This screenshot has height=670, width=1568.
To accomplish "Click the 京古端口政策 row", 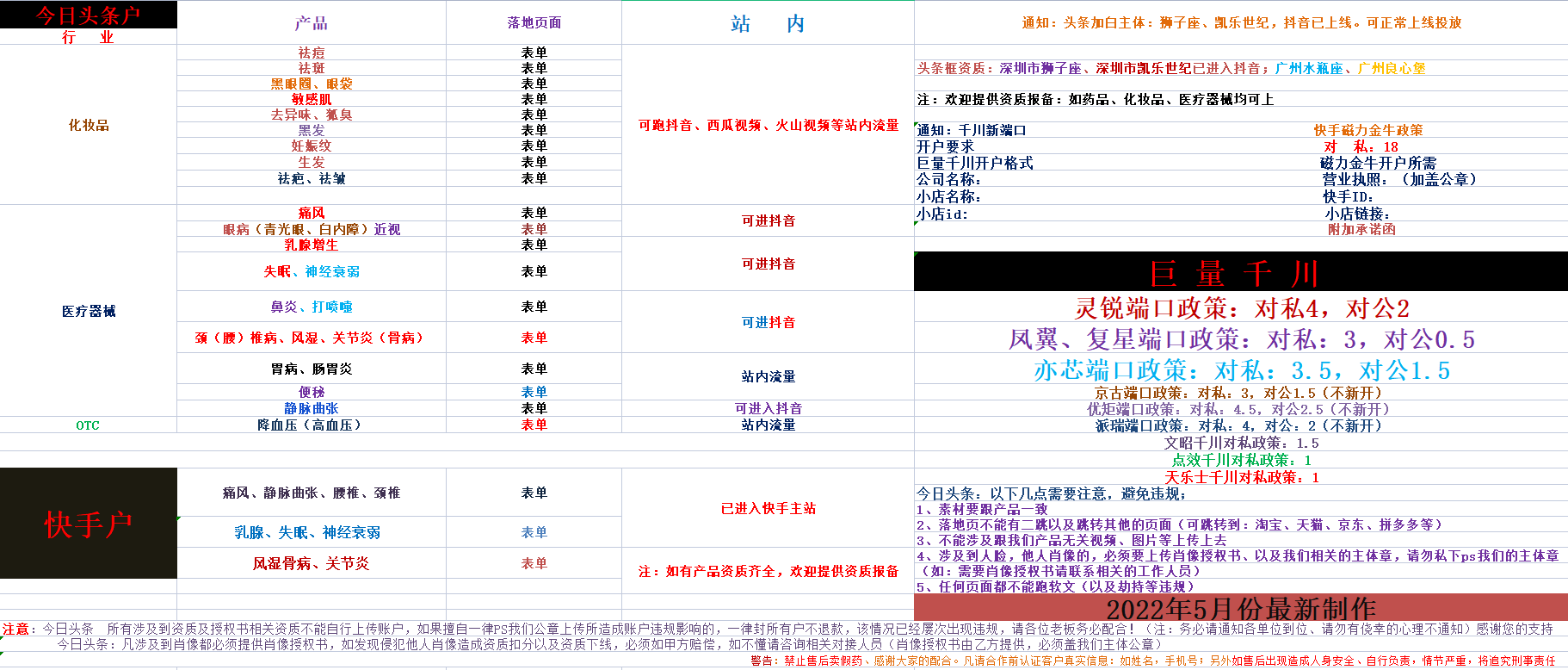I will pyautogui.click(x=1241, y=393).
